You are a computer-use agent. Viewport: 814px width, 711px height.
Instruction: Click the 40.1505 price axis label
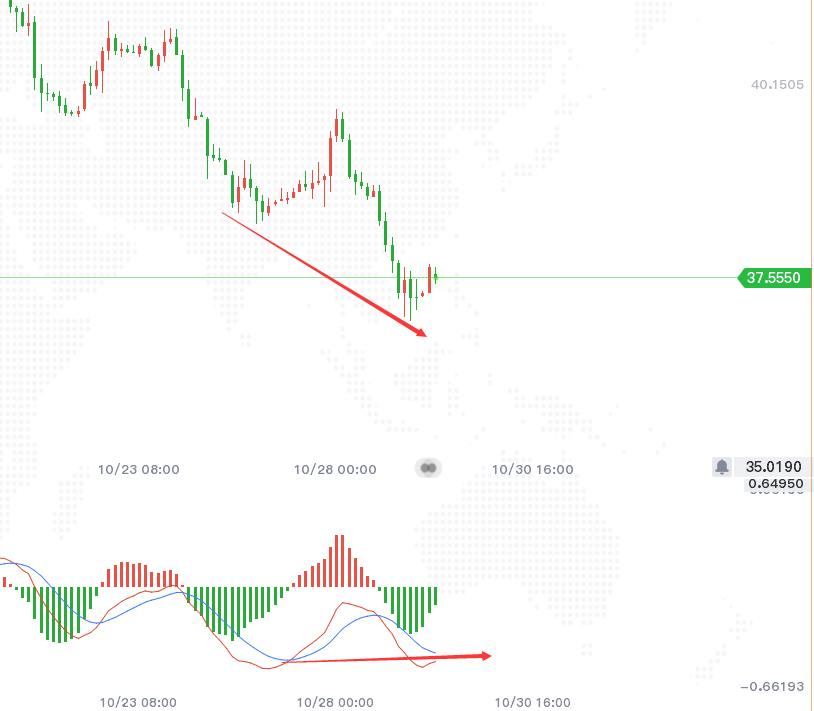click(777, 85)
